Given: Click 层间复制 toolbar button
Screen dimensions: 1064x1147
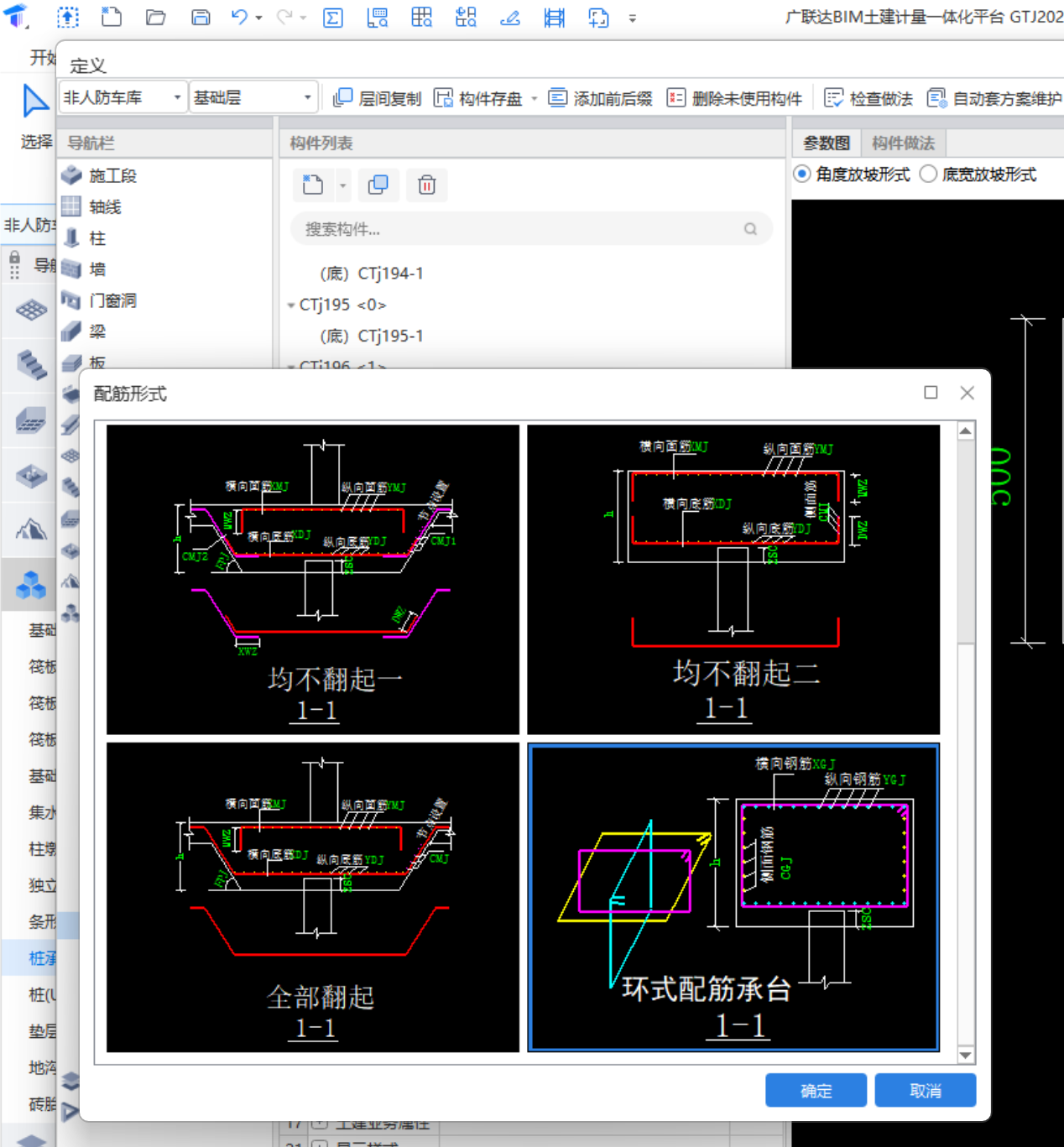Looking at the screenshot, I should click(377, 98).
